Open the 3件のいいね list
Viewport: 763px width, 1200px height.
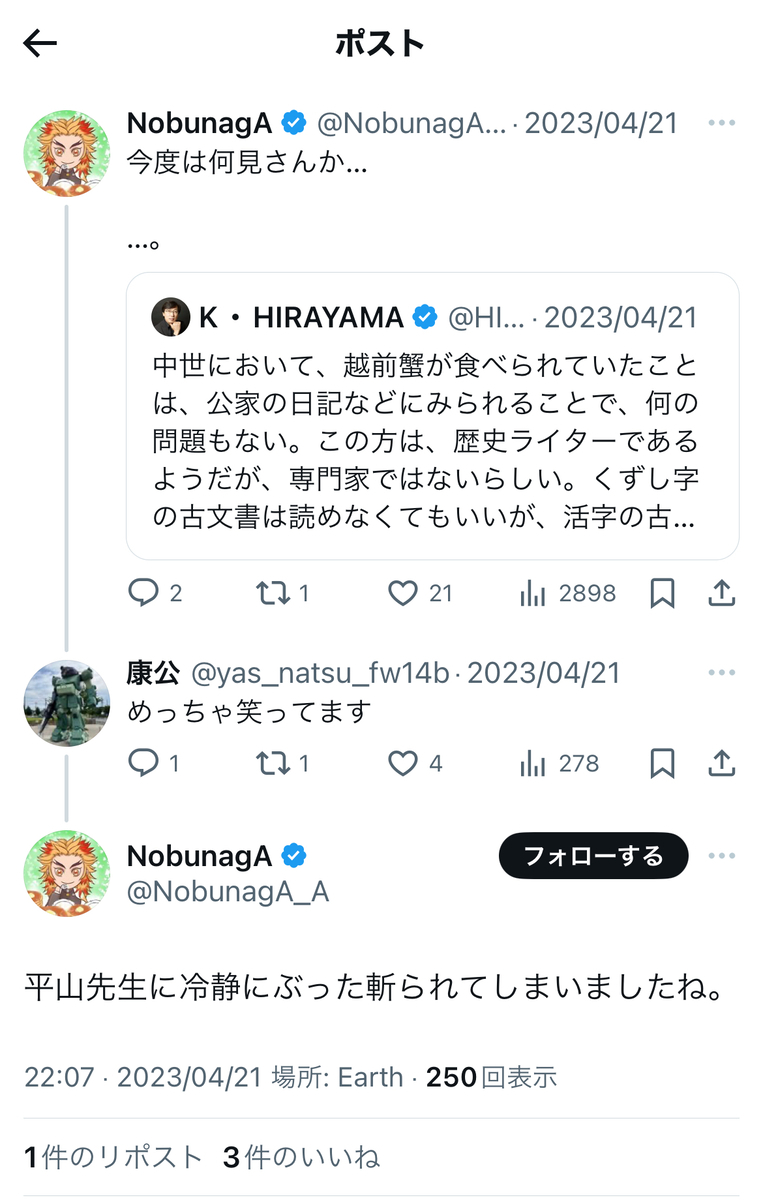coord(301,1158)
